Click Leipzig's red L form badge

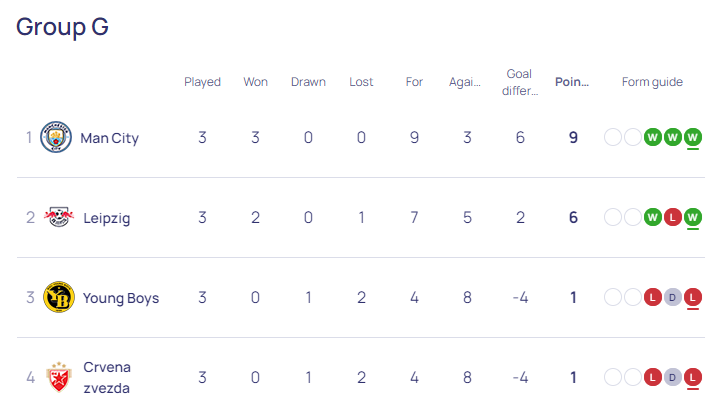click(x=673, y=217)
